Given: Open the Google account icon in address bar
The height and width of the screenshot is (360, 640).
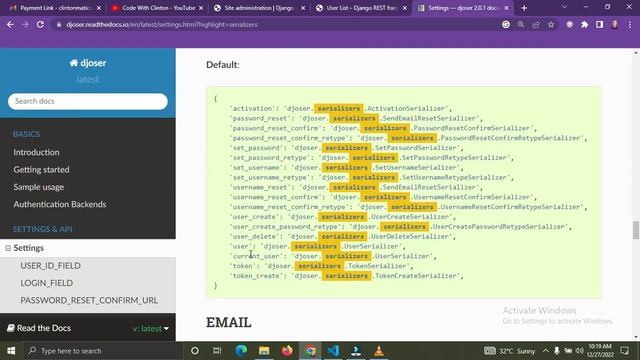Looking at the screenshot, I should pyautogui.click(x=506, y=24).
